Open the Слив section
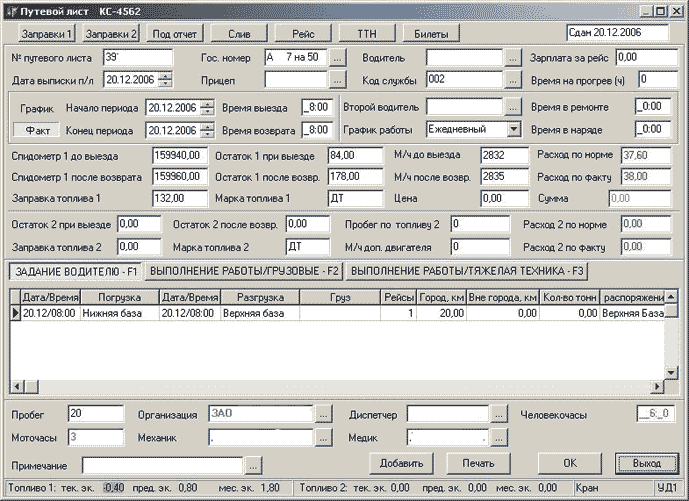This screenshot has width=689, height=501. pos(239,33)
